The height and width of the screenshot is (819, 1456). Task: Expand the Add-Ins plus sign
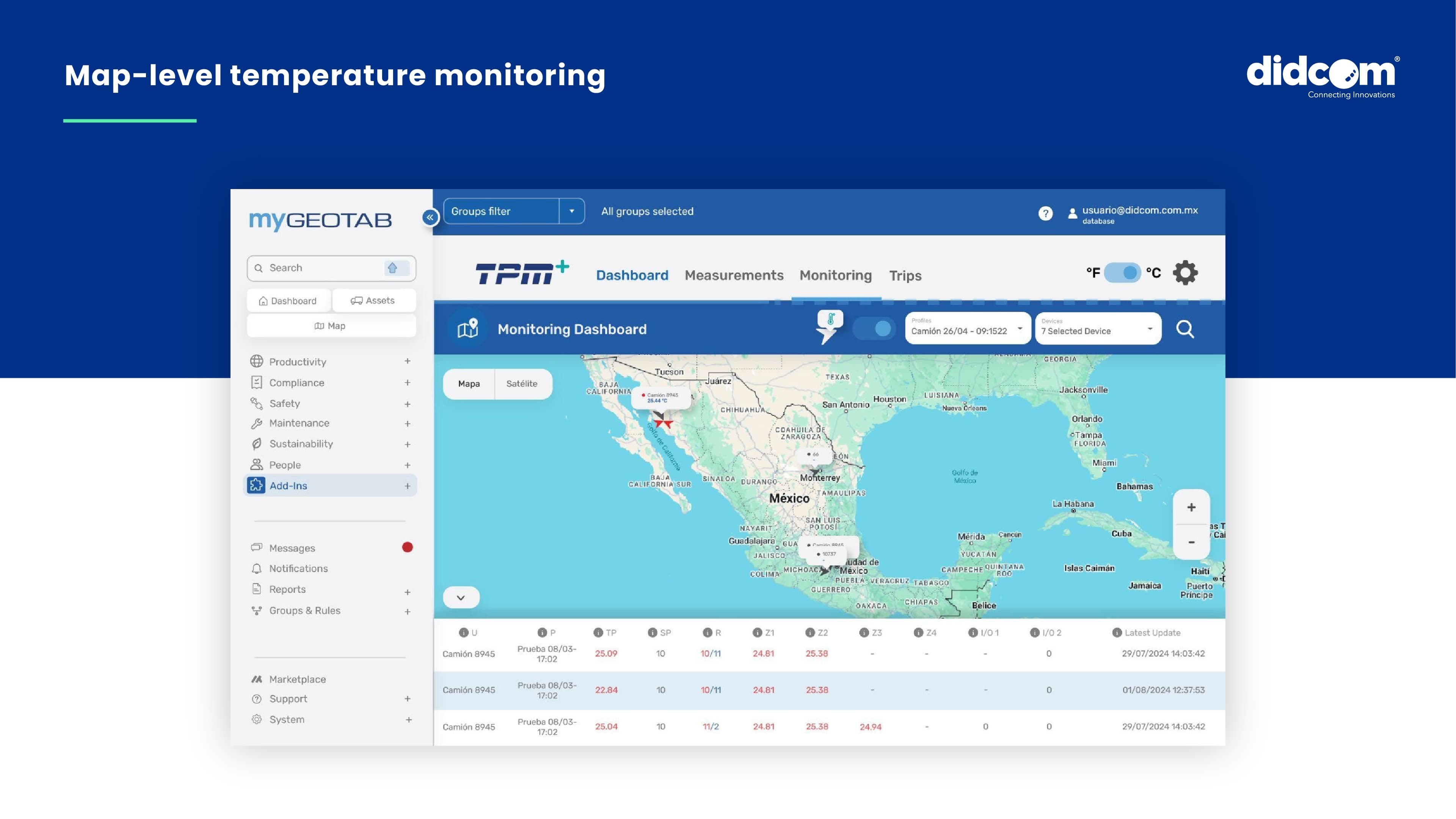408,486
